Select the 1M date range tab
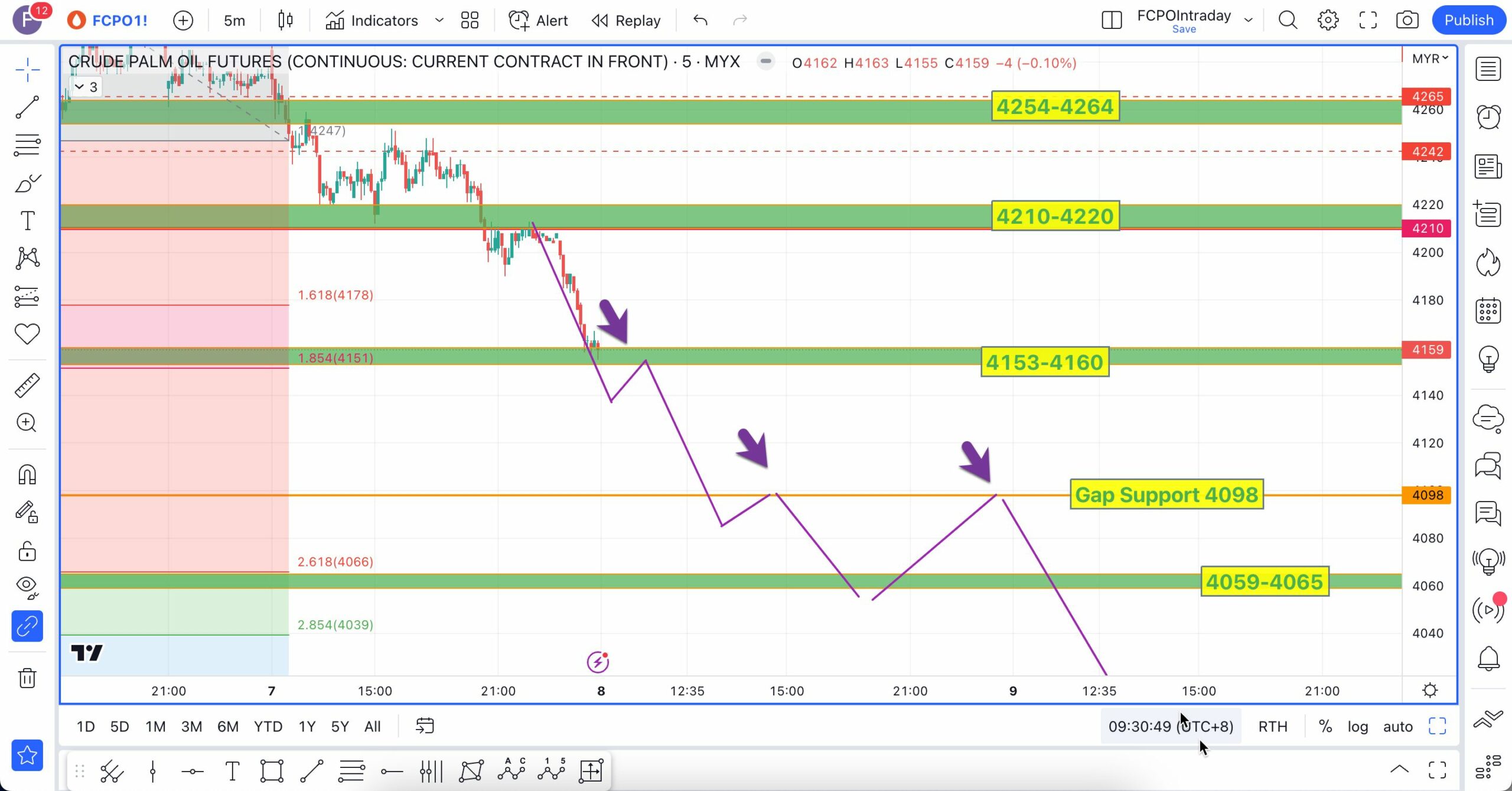The image size is (1512, 791). point(155,726)
